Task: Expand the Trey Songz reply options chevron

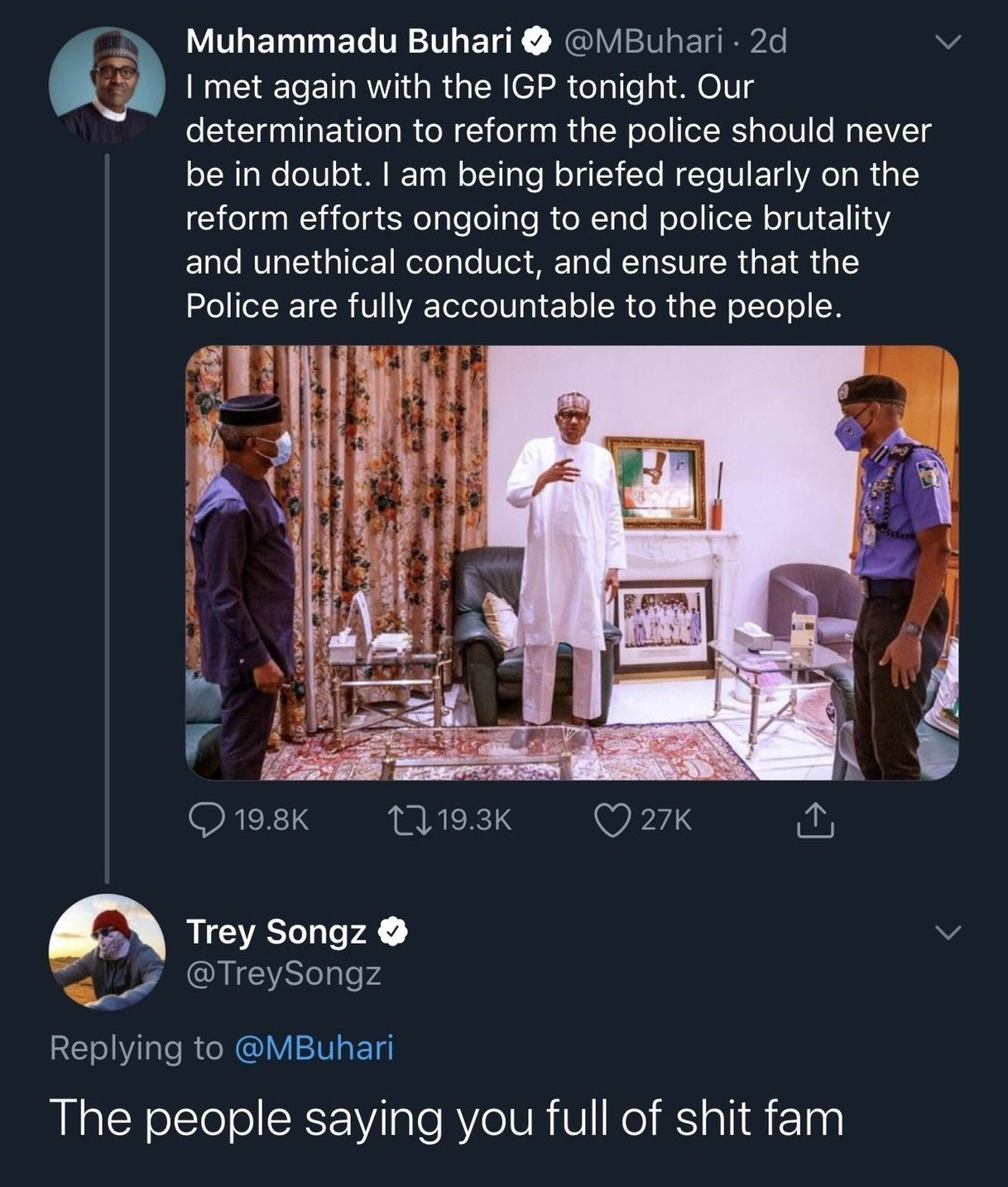Action: click(948, 933)
